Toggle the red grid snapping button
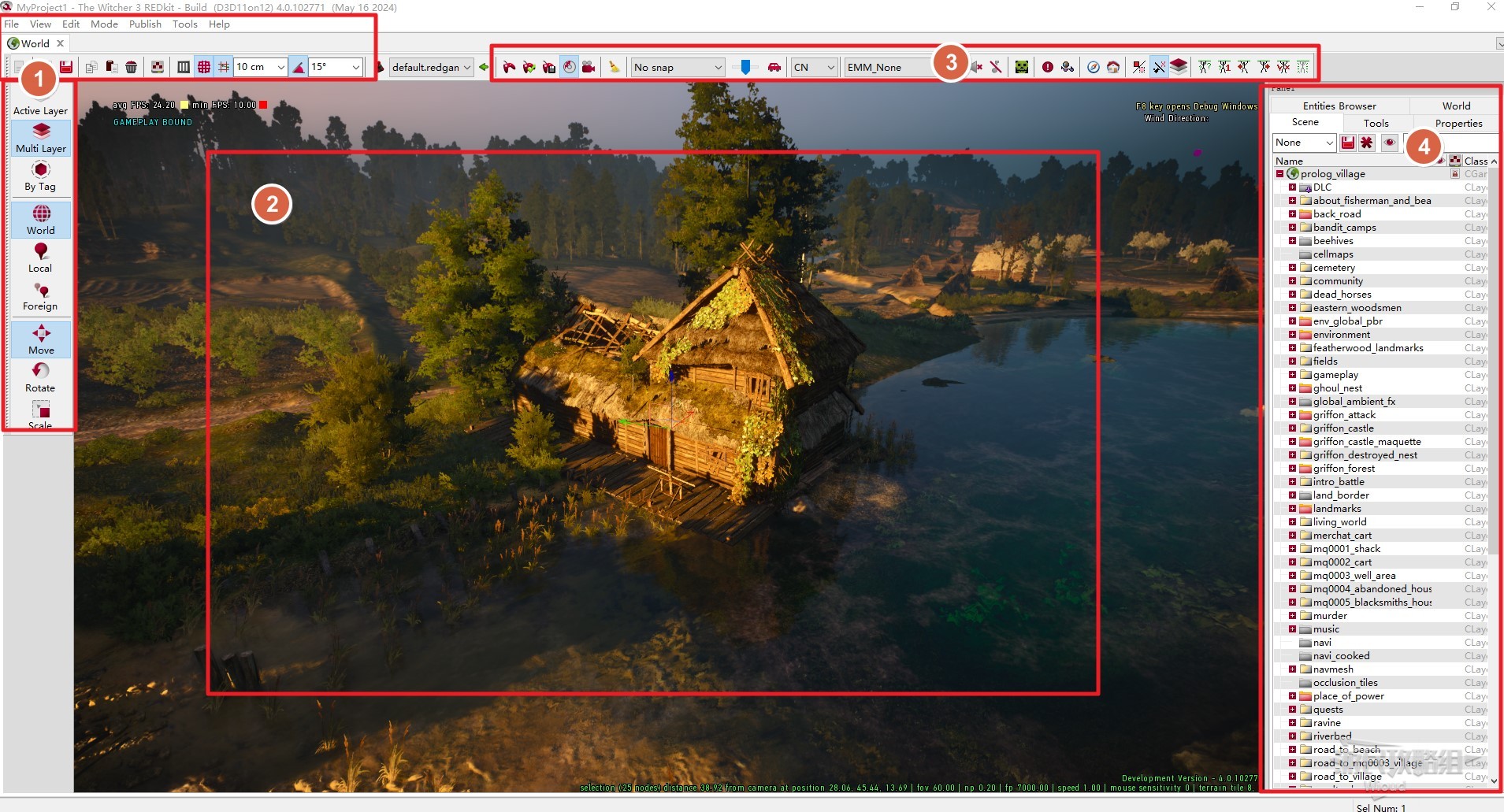 click(204, 68)
